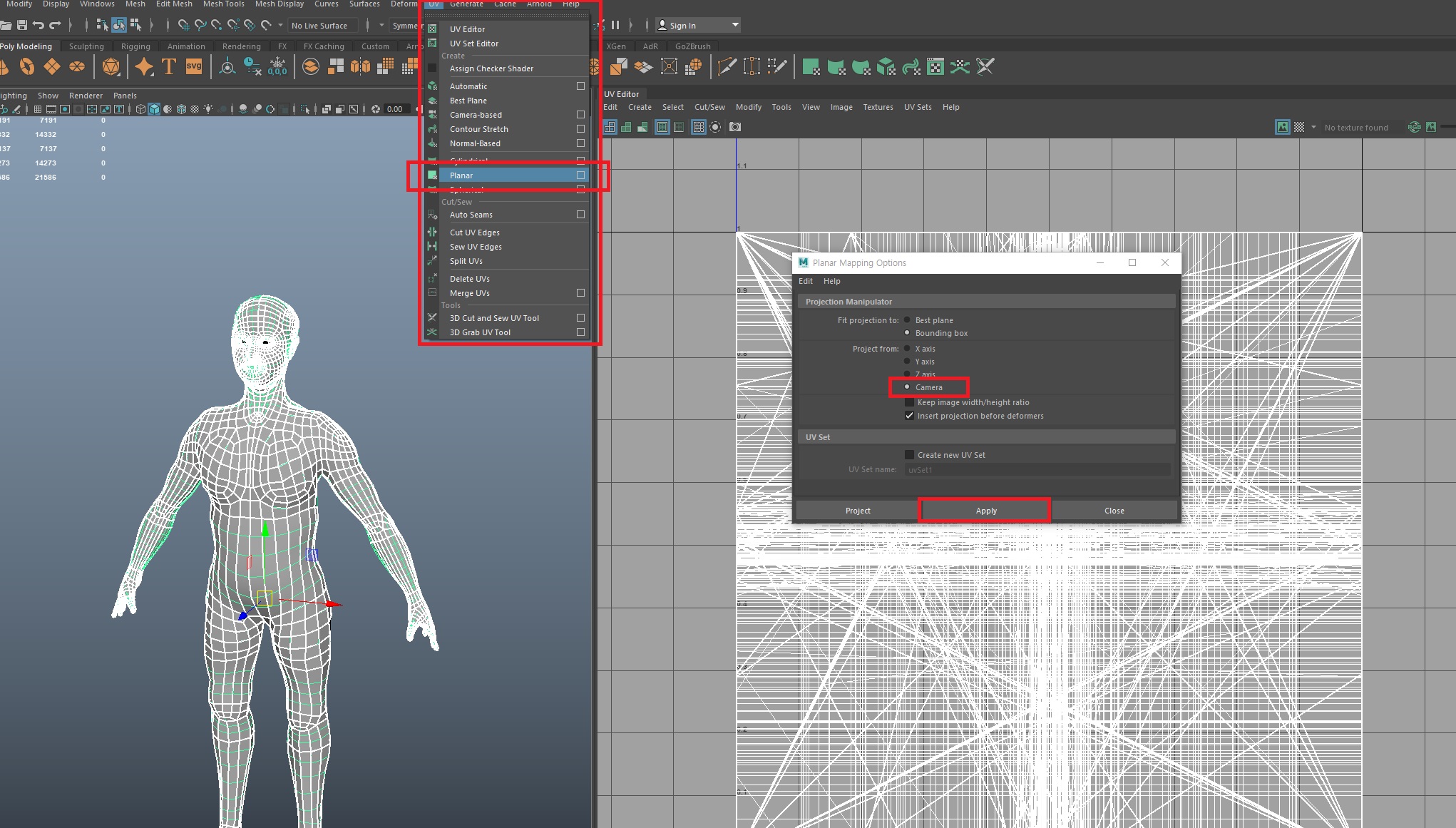
Task: Switch to the Sculpting shelf tab
Action: point(86,46)
